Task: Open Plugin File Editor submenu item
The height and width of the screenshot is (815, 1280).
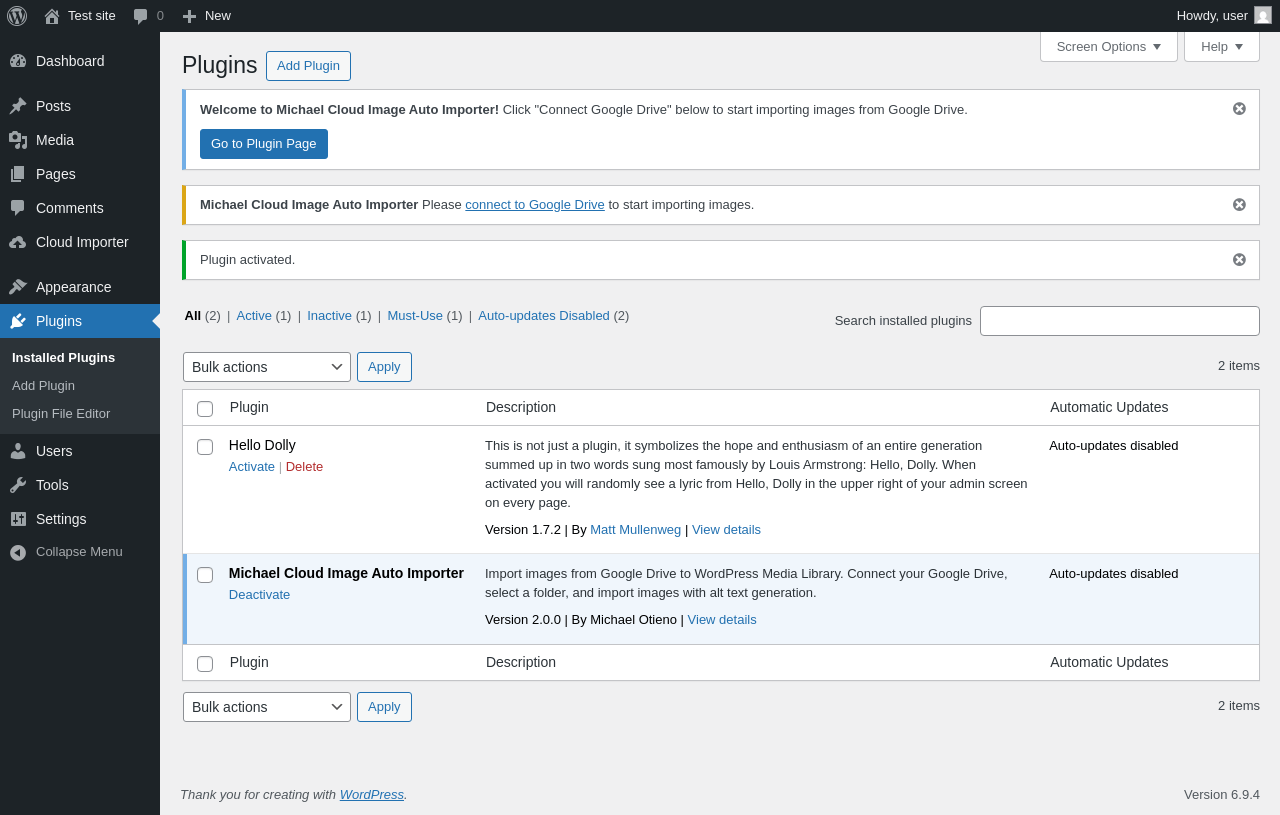Action: click(61, 414)
